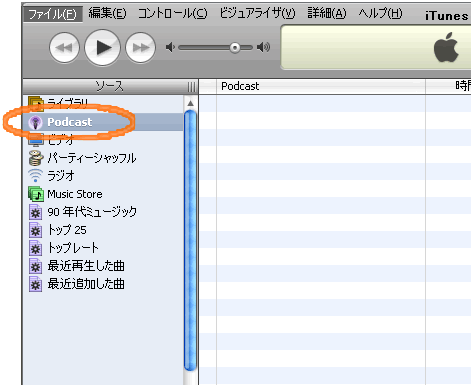471x385 pixels.
Task: Click gear icon beside 最近追加した曲
Action: pos(35,284)
